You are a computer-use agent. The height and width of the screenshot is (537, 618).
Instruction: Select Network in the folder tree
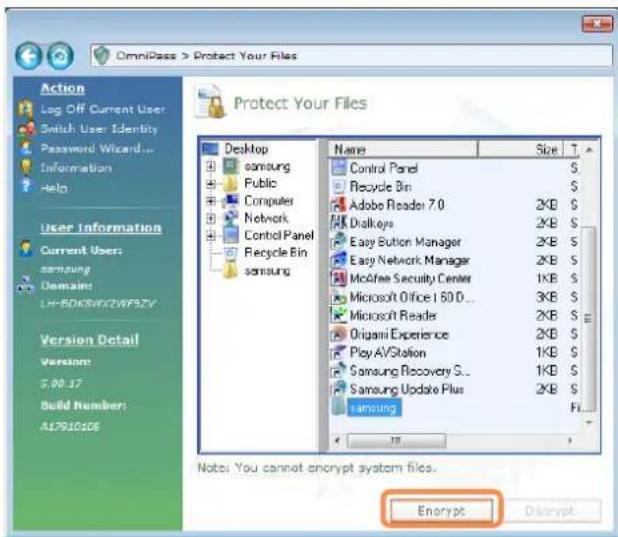[266, 218]
